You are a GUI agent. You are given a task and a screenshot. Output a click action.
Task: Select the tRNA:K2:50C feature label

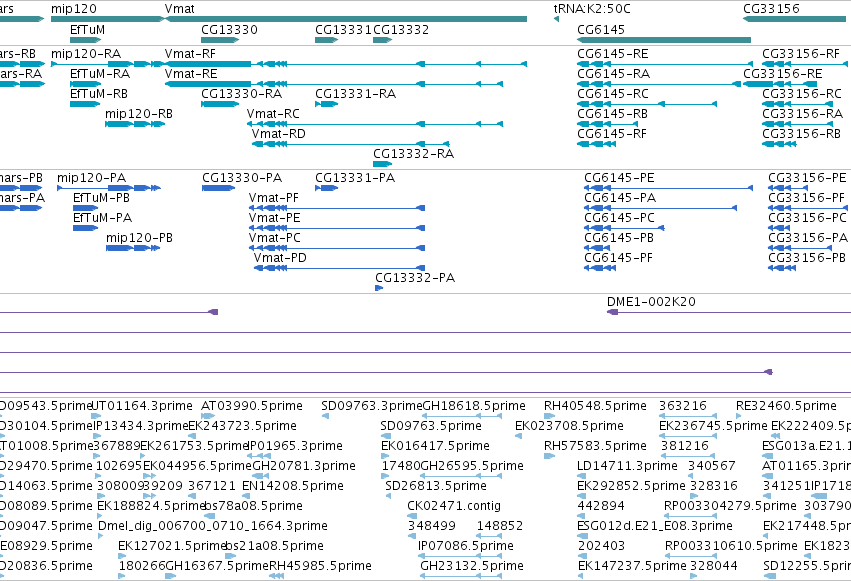pyautogui.click(x=592, y=9)
